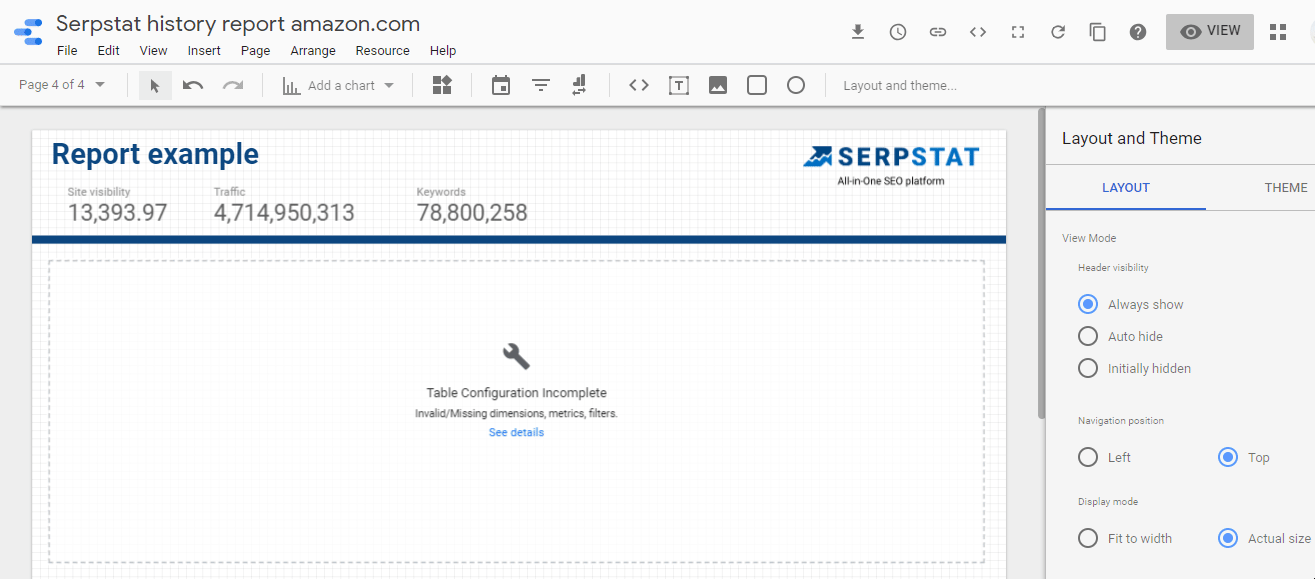The image size is (1315, 579).
Task: Click community visualizations and components icon
Action: point(442,85)
